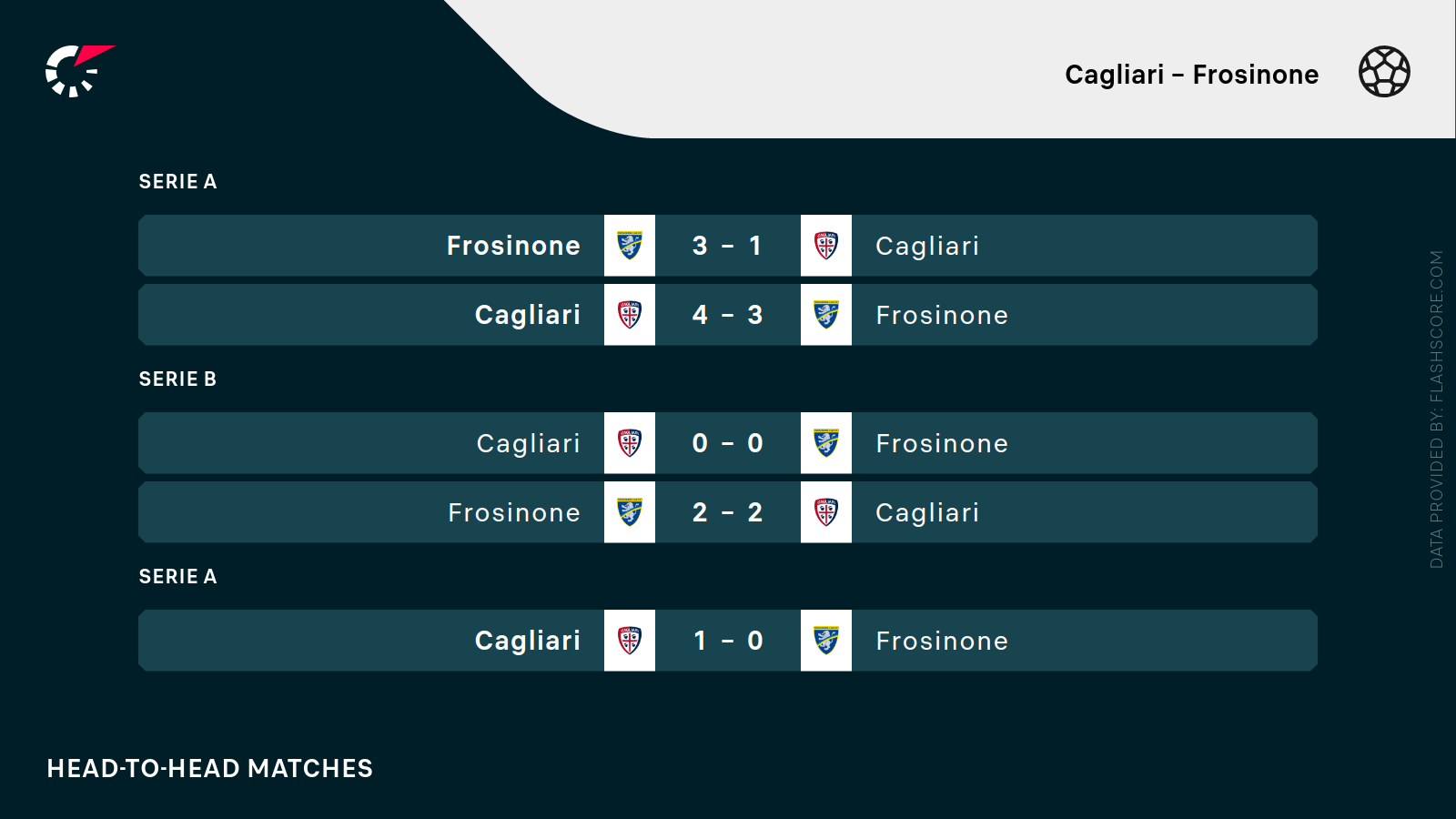Click the Head-to-Head Matches label
Viewport: 1456px width, 819px height.
click(x=209, y=769)
